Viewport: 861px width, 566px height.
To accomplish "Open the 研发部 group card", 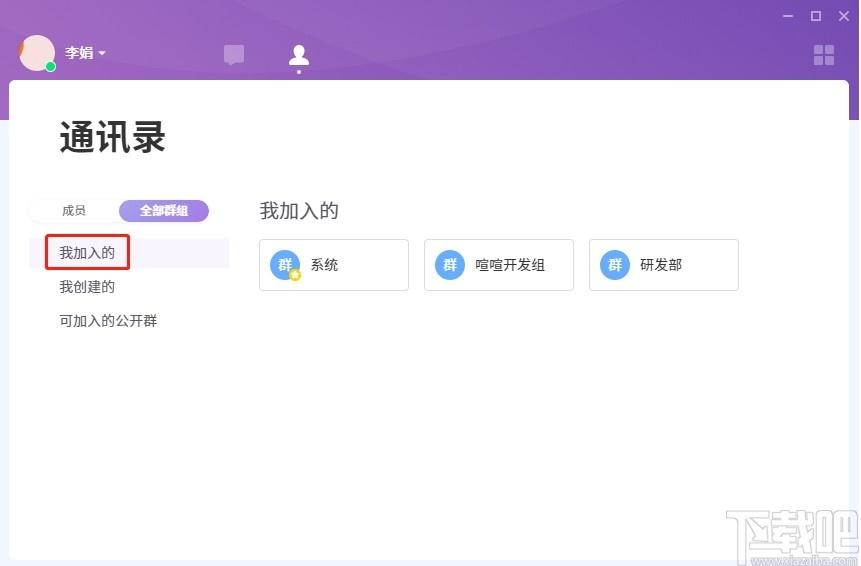I will pos(663,265).
